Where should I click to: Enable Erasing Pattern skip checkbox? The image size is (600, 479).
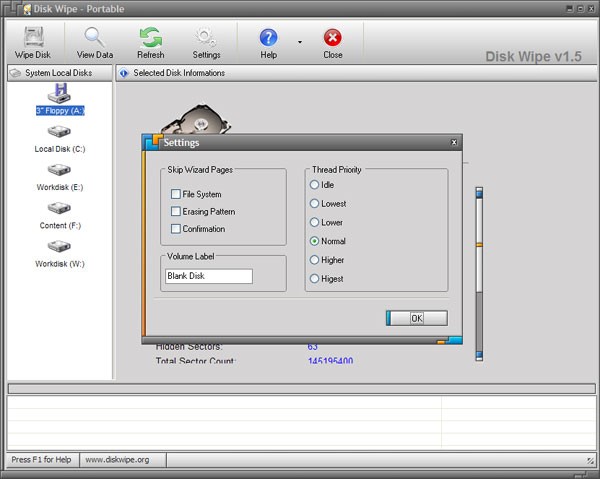pos(176,211)
